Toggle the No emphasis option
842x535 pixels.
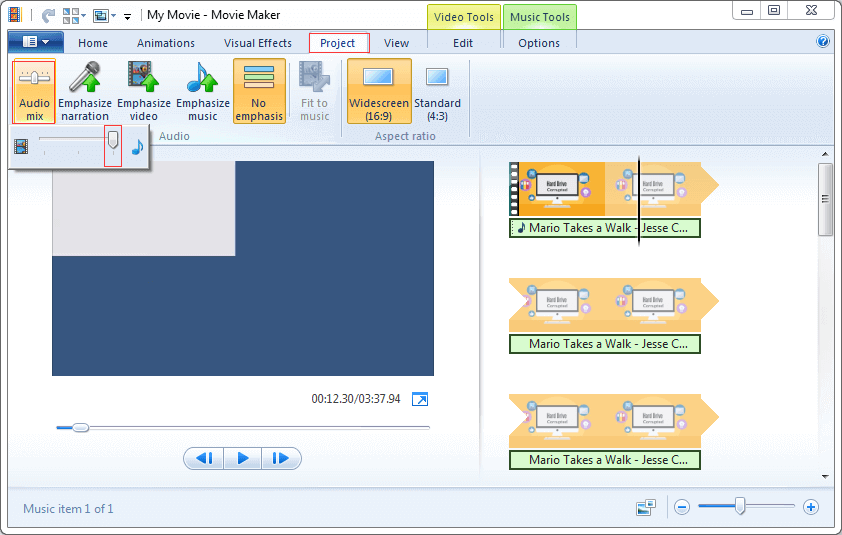pyautogui.click(x=259, y=90)
